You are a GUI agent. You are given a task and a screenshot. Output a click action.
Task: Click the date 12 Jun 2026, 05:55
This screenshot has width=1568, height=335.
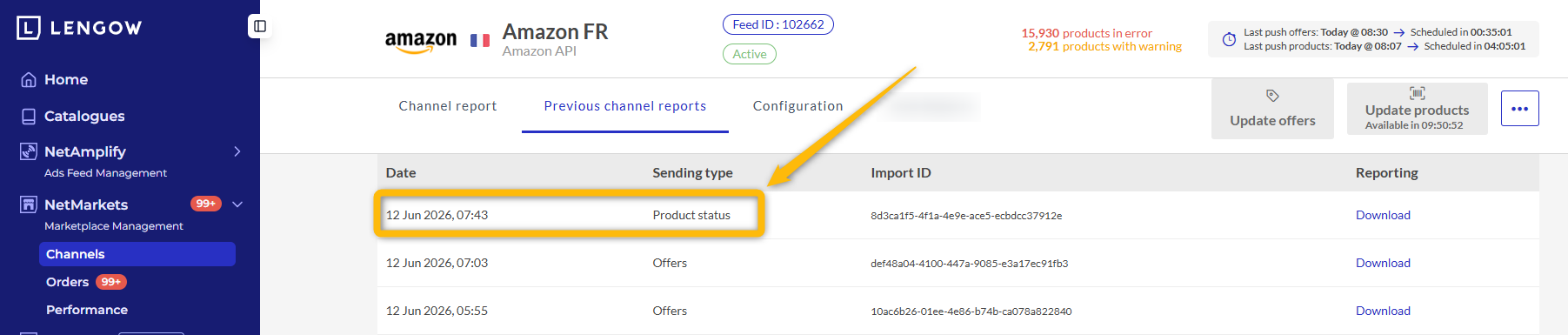[x=437, y=312]
